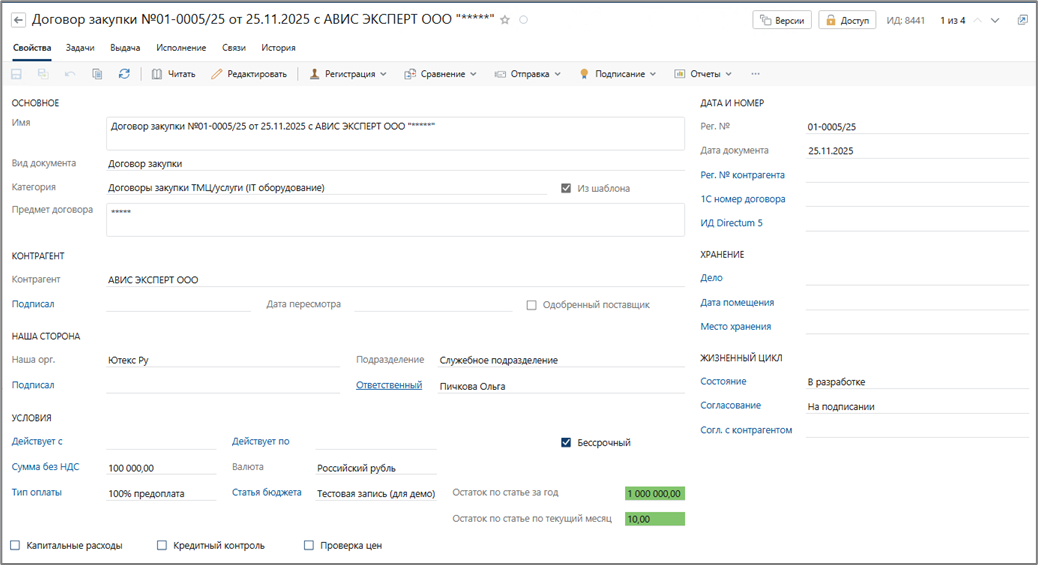Click the back arrow next to the document title
Screen dimensions: 1038x565
click(x=18, y=20)
